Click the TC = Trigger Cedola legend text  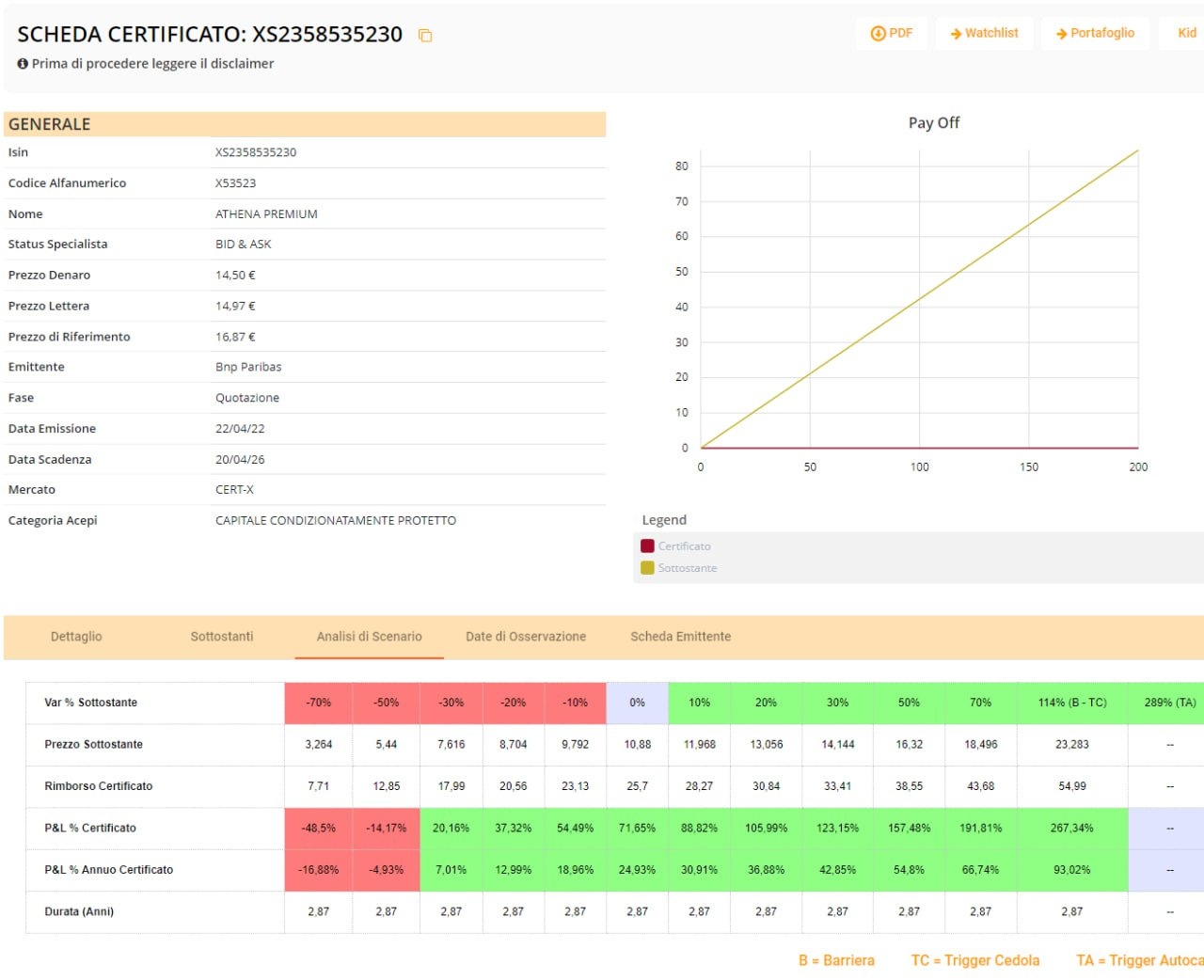[x=975, y=960]
